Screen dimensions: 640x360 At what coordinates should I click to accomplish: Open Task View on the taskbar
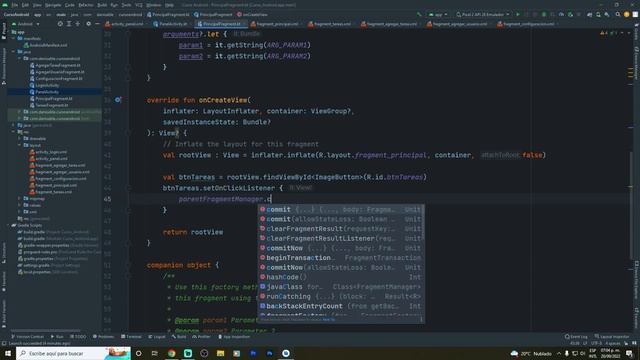[x=155, y=353]
